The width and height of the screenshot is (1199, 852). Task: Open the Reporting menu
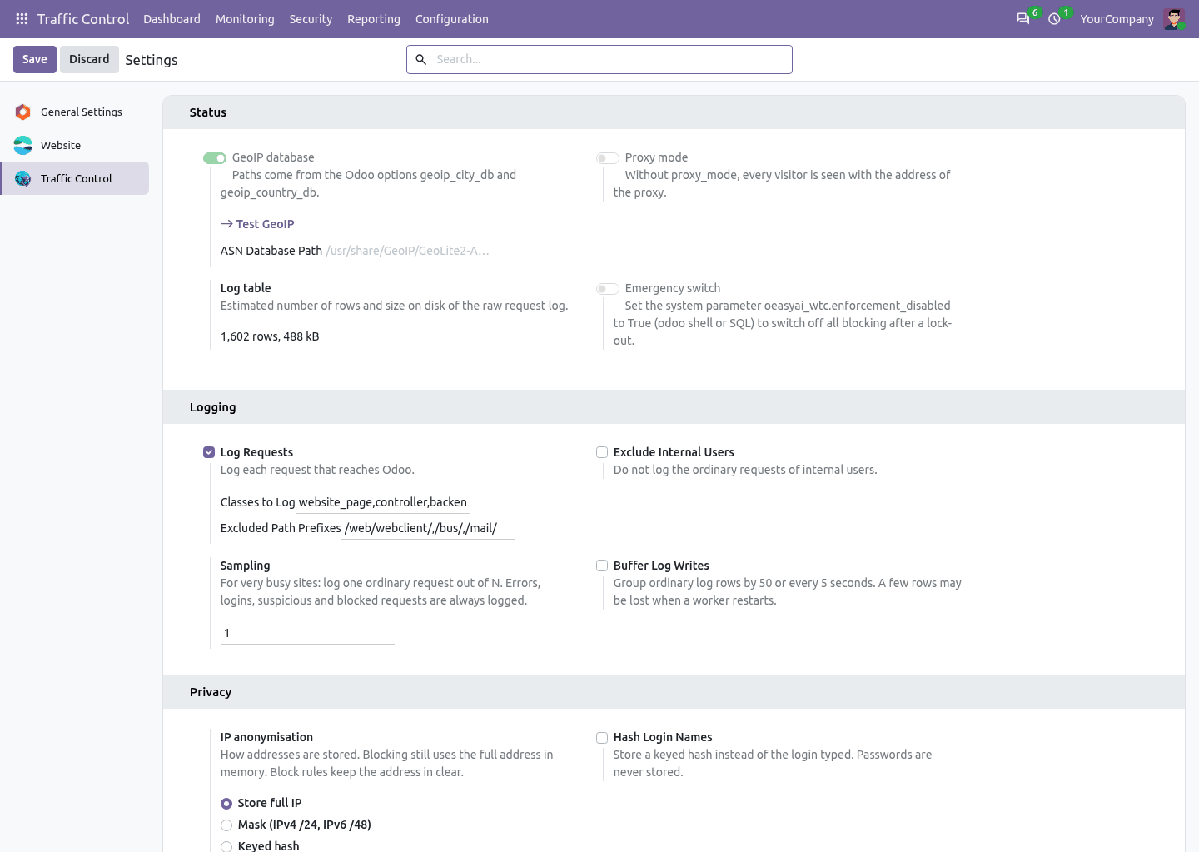click(x=374, y=18)
